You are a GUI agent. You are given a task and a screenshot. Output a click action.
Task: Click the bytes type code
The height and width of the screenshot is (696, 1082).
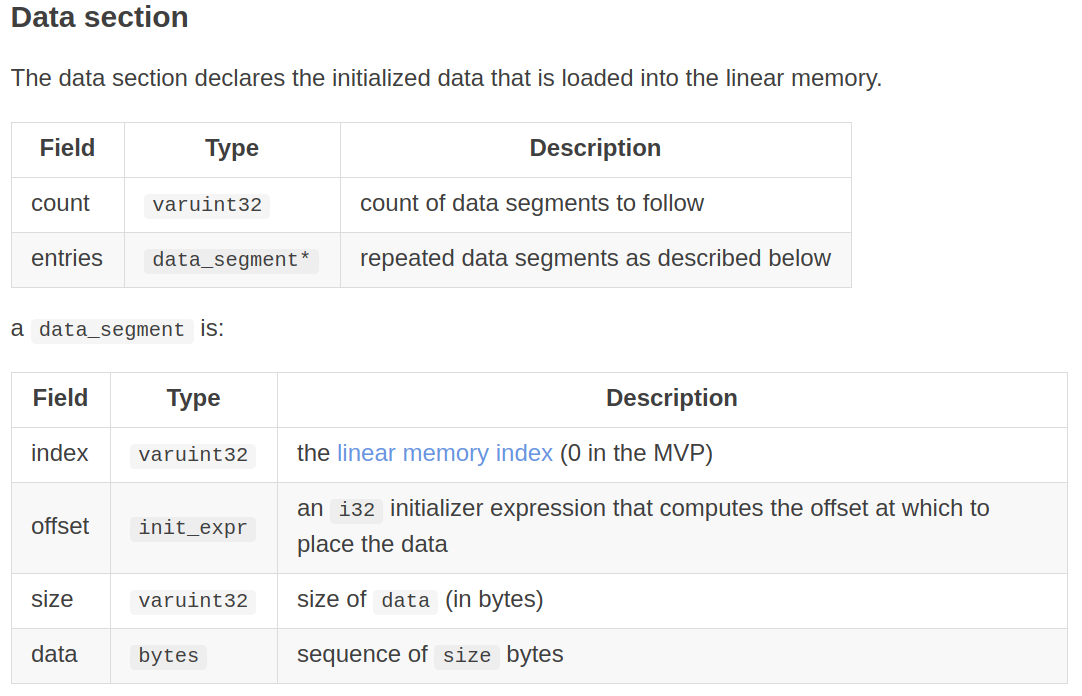(x=168, y=656)
